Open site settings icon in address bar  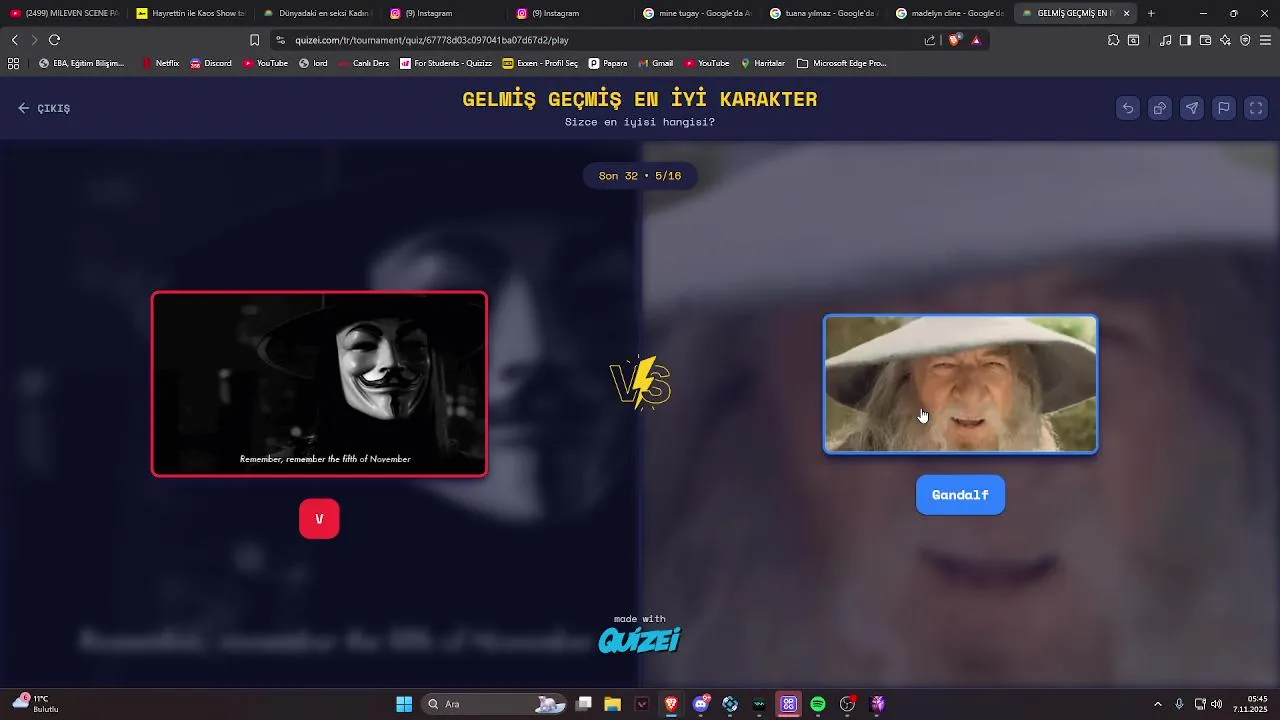tap(280, 40)
